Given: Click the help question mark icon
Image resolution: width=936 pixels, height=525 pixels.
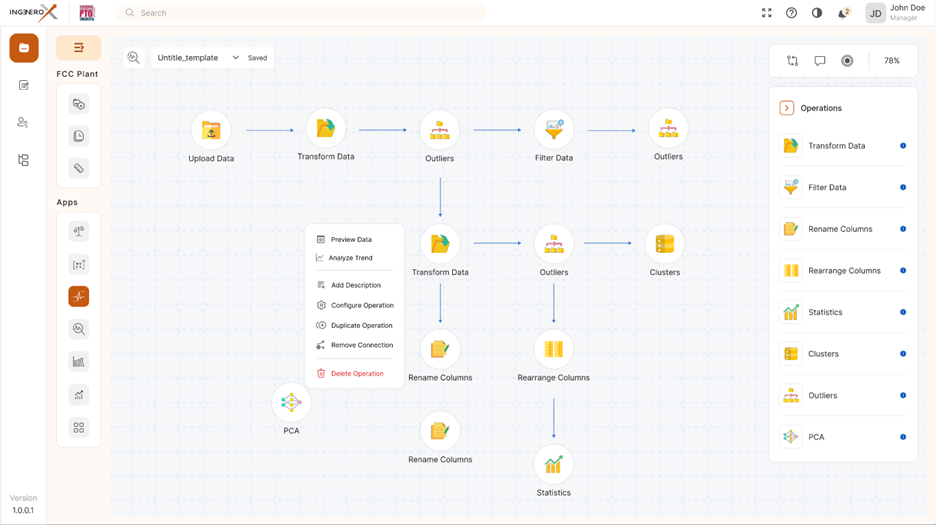Looking at the screenshot, I should click(791, 13).
